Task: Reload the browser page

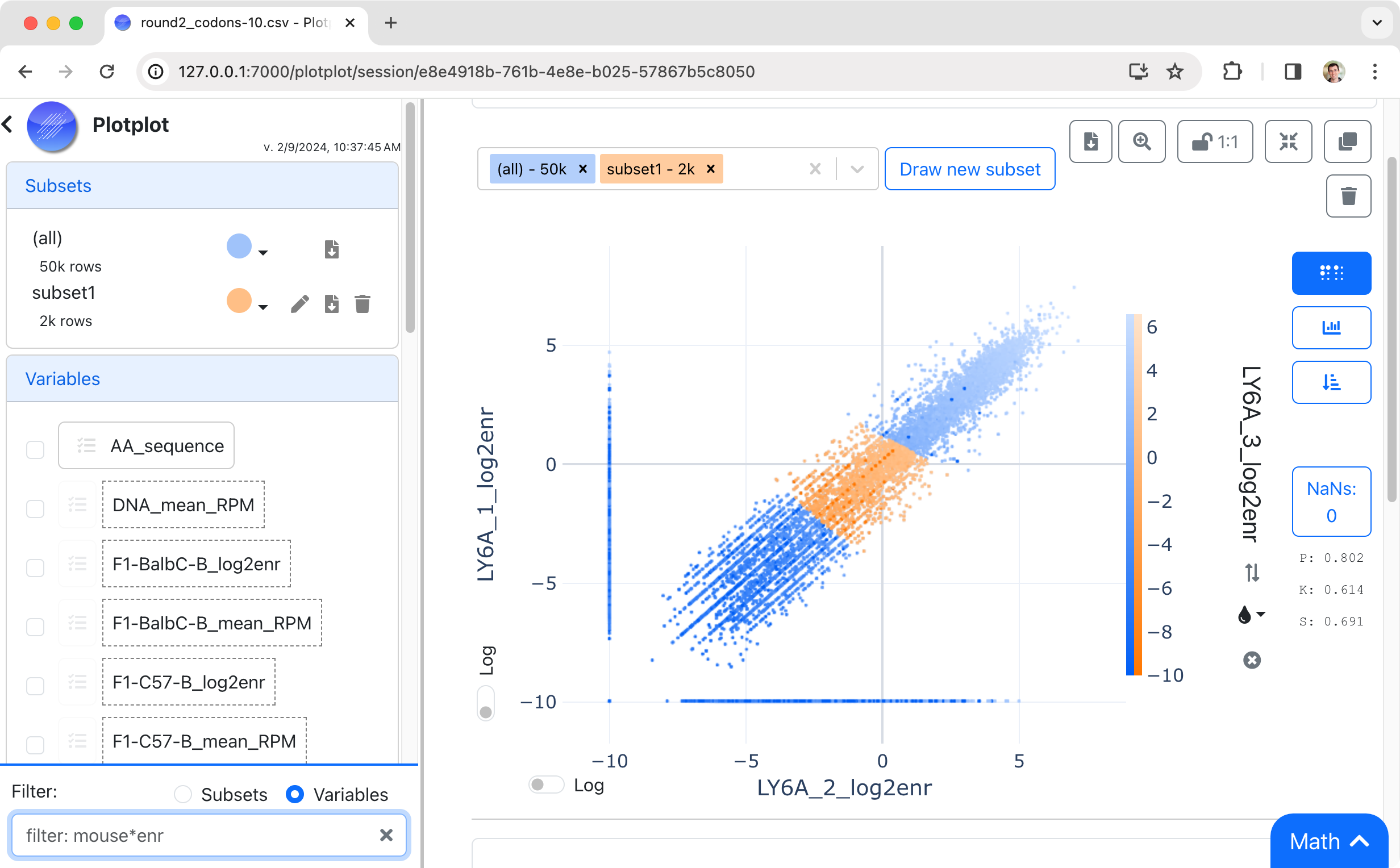Action: [107, 72]
